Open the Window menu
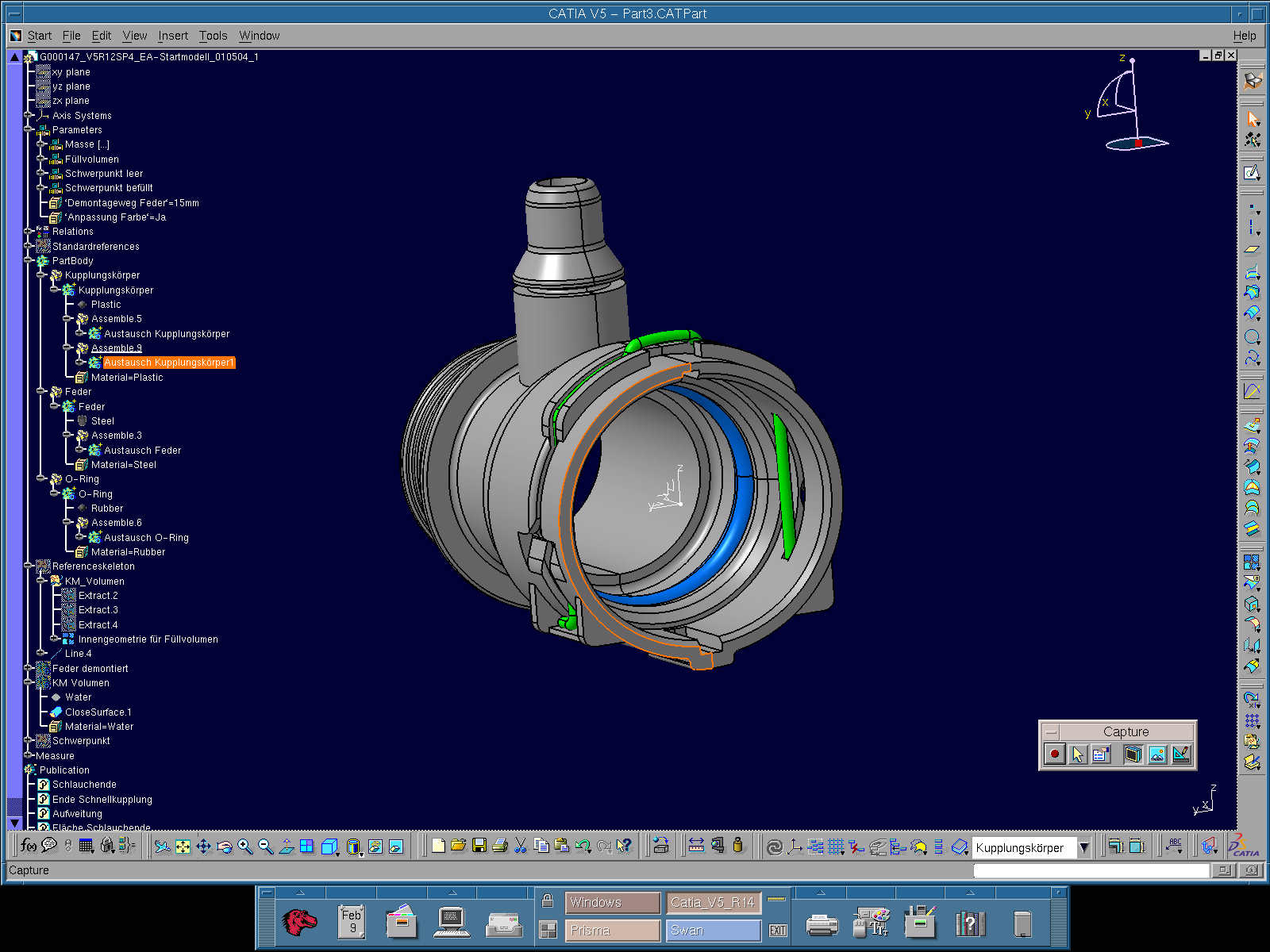 pyautogui.click(x=259, y=36)
